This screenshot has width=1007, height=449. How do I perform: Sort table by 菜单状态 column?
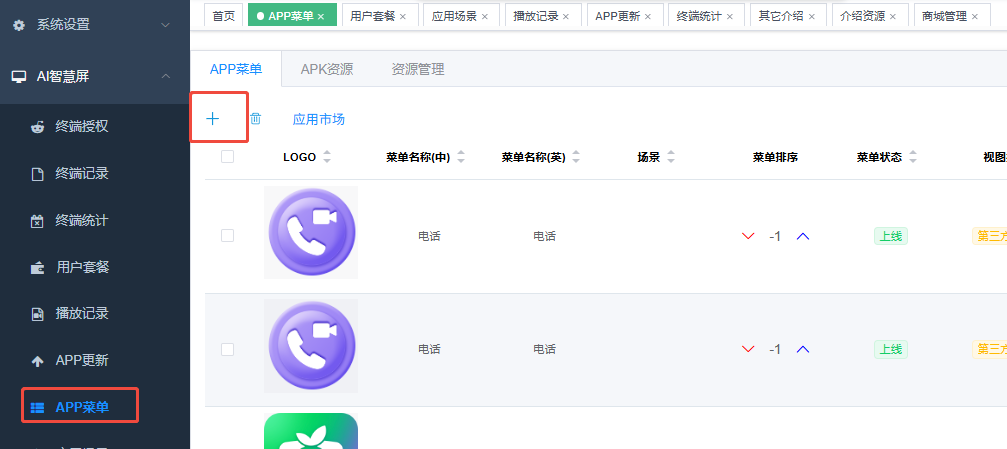pos(913,157)
